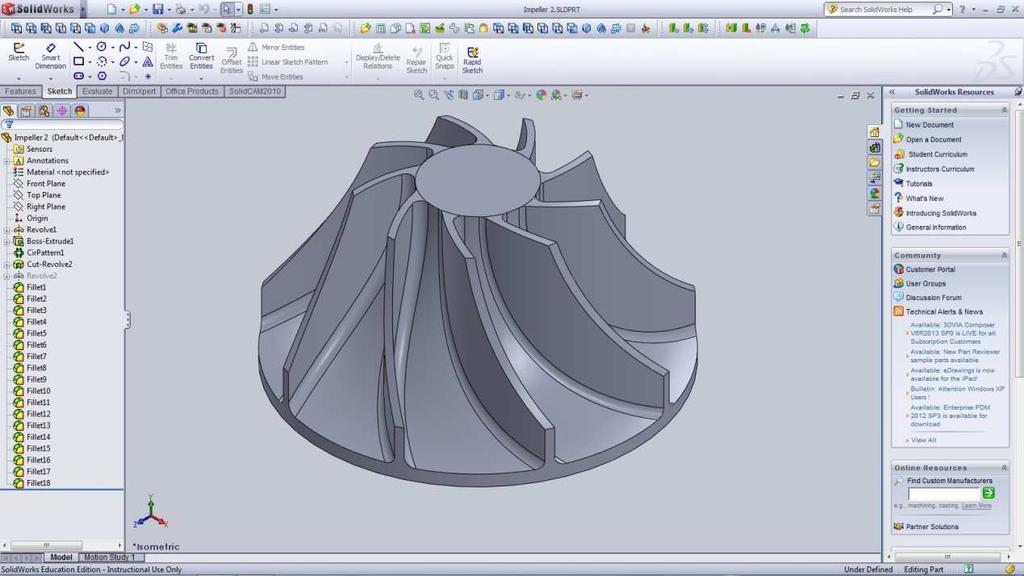Image resolution: width=1024 pixels, height=576 pixels.
Task: Select the CirPattern1 feature
Action: pos(45,253)
